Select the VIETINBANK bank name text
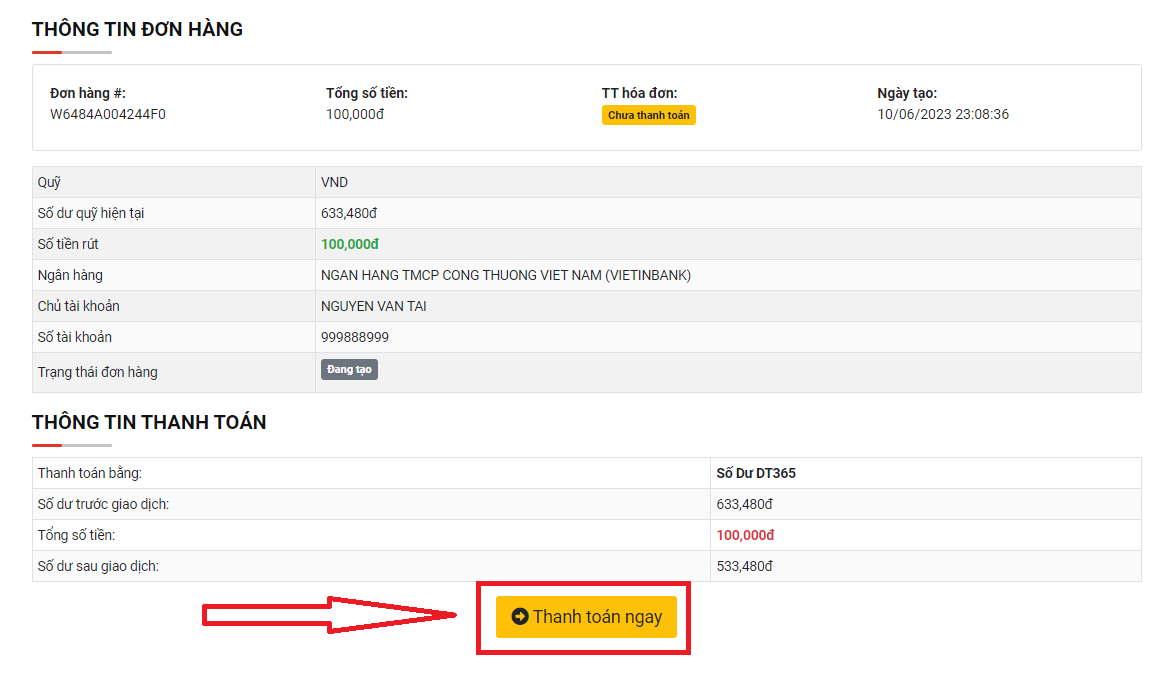Screen dimensions: 1172x692 click(x=506, y=275)
